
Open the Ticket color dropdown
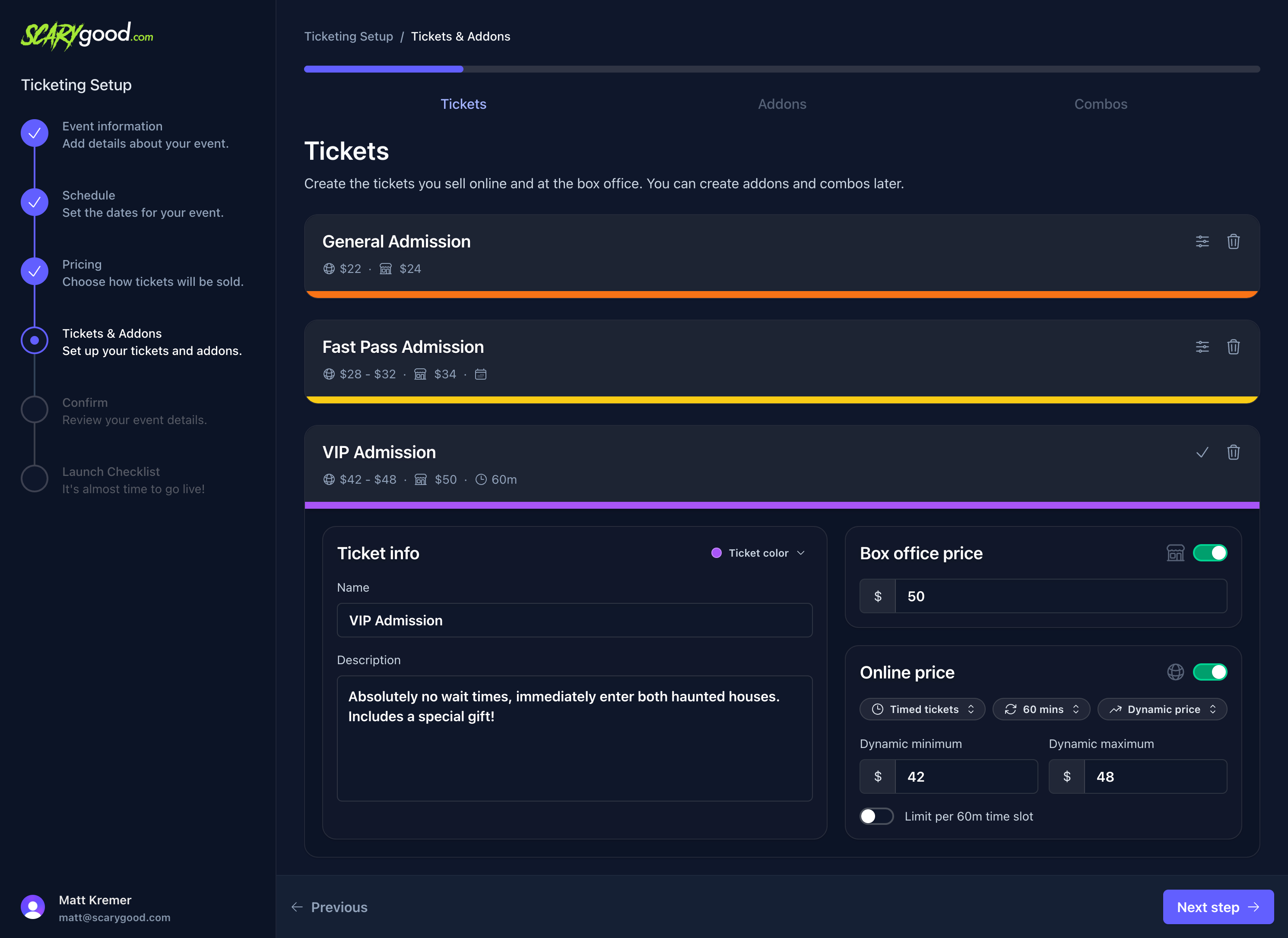pos(758,552)
